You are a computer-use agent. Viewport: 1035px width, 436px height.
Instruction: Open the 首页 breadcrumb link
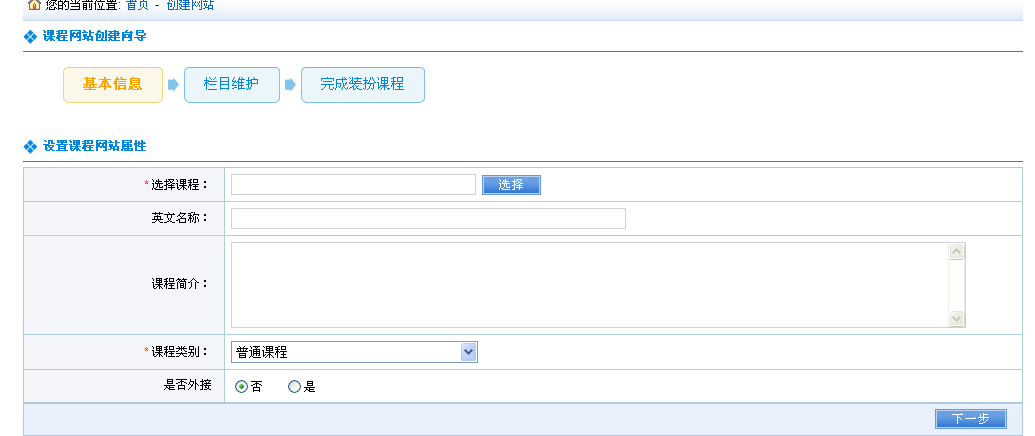[137, 5]
